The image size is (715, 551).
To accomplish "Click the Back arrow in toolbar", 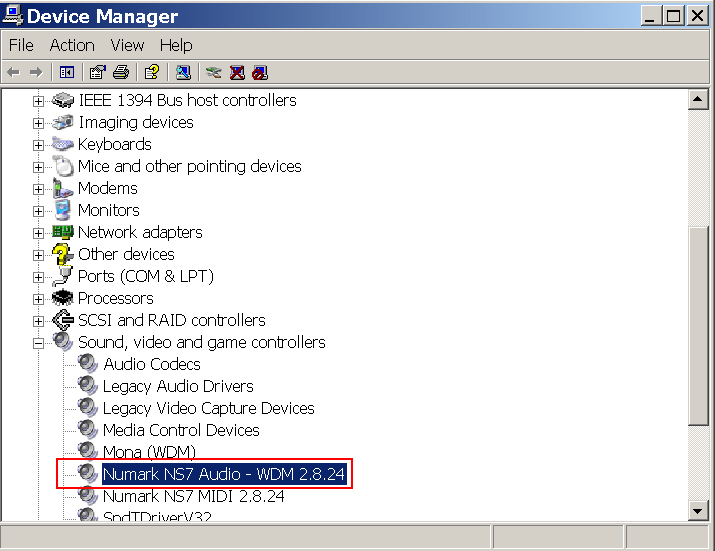I will 14,72.
